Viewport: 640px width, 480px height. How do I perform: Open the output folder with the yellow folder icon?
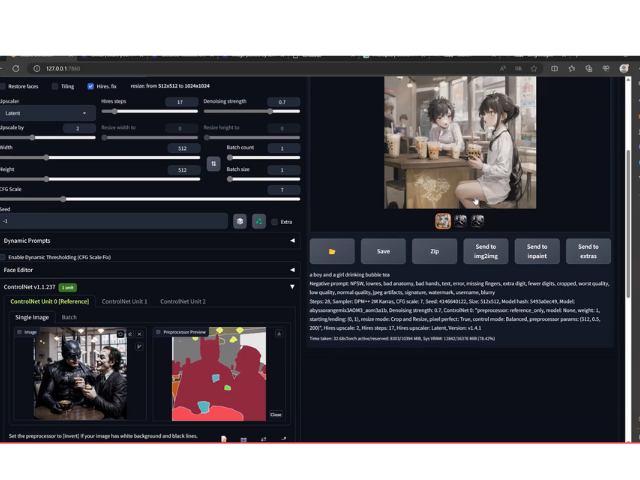[332, 251]
